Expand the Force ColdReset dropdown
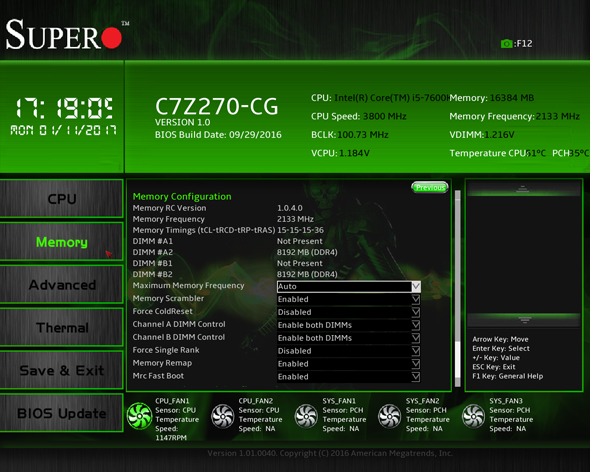The image size is (590, 472). 416,312
